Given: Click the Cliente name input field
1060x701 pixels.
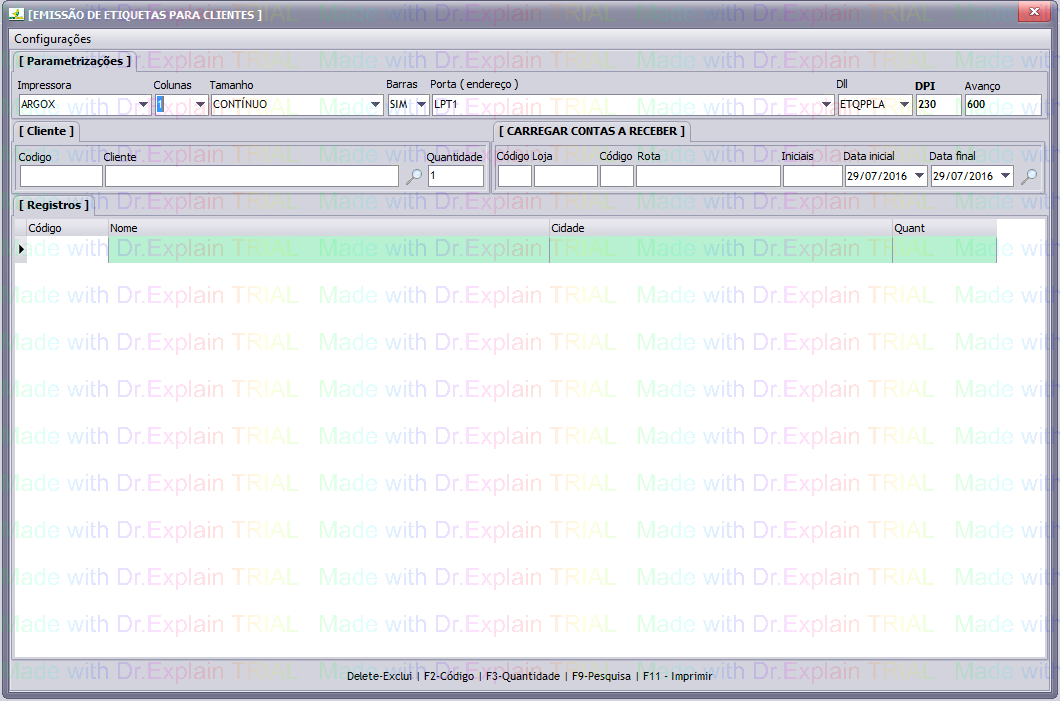Looking at the screenshot, I should pyautogui.click(x=251, y=177).
